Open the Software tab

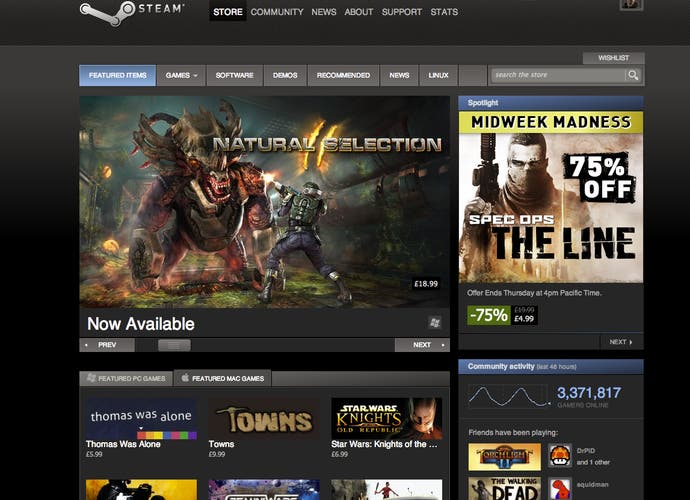pyautogui.click(x=235, y=75)
